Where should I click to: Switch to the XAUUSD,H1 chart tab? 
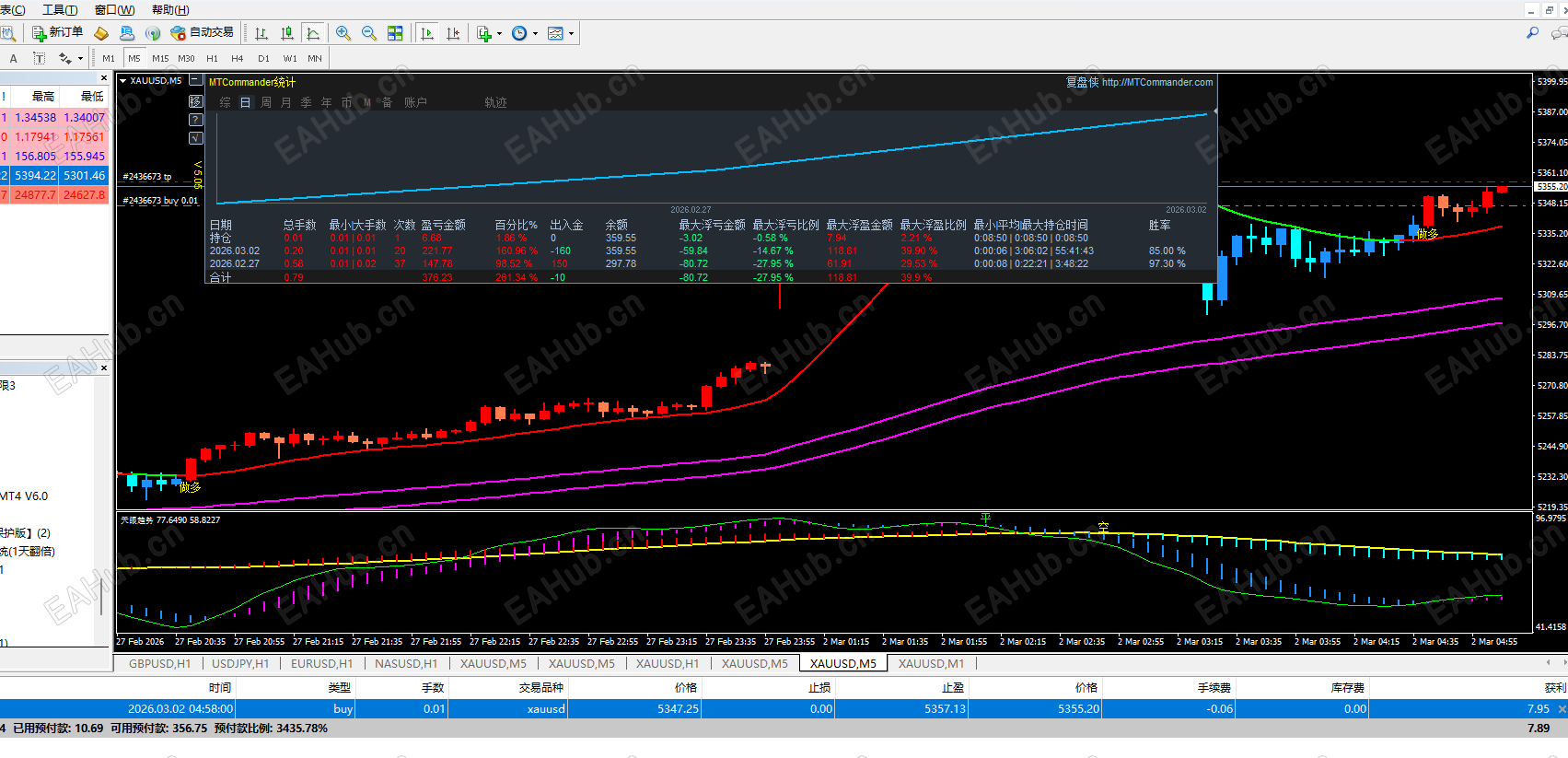point(668,663)
